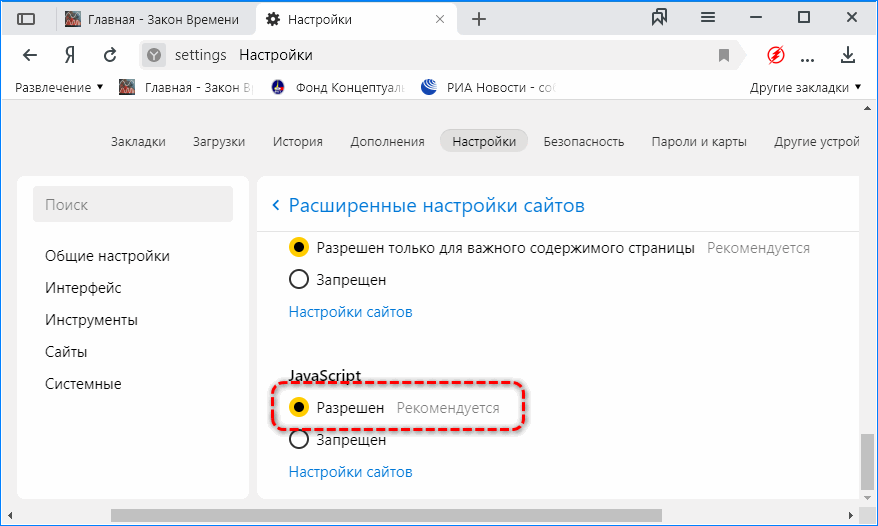
Task: Click the red Turbo mode icon
Action: (775, 55)
